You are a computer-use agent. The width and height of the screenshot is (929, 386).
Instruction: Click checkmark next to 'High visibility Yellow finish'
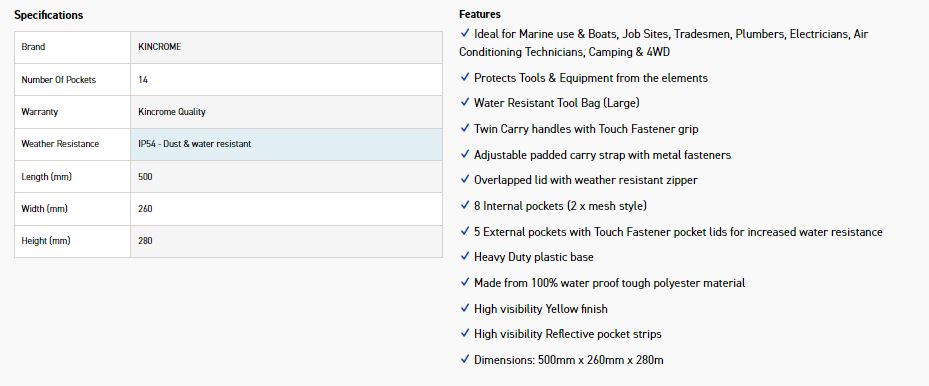tap(464, 308)
